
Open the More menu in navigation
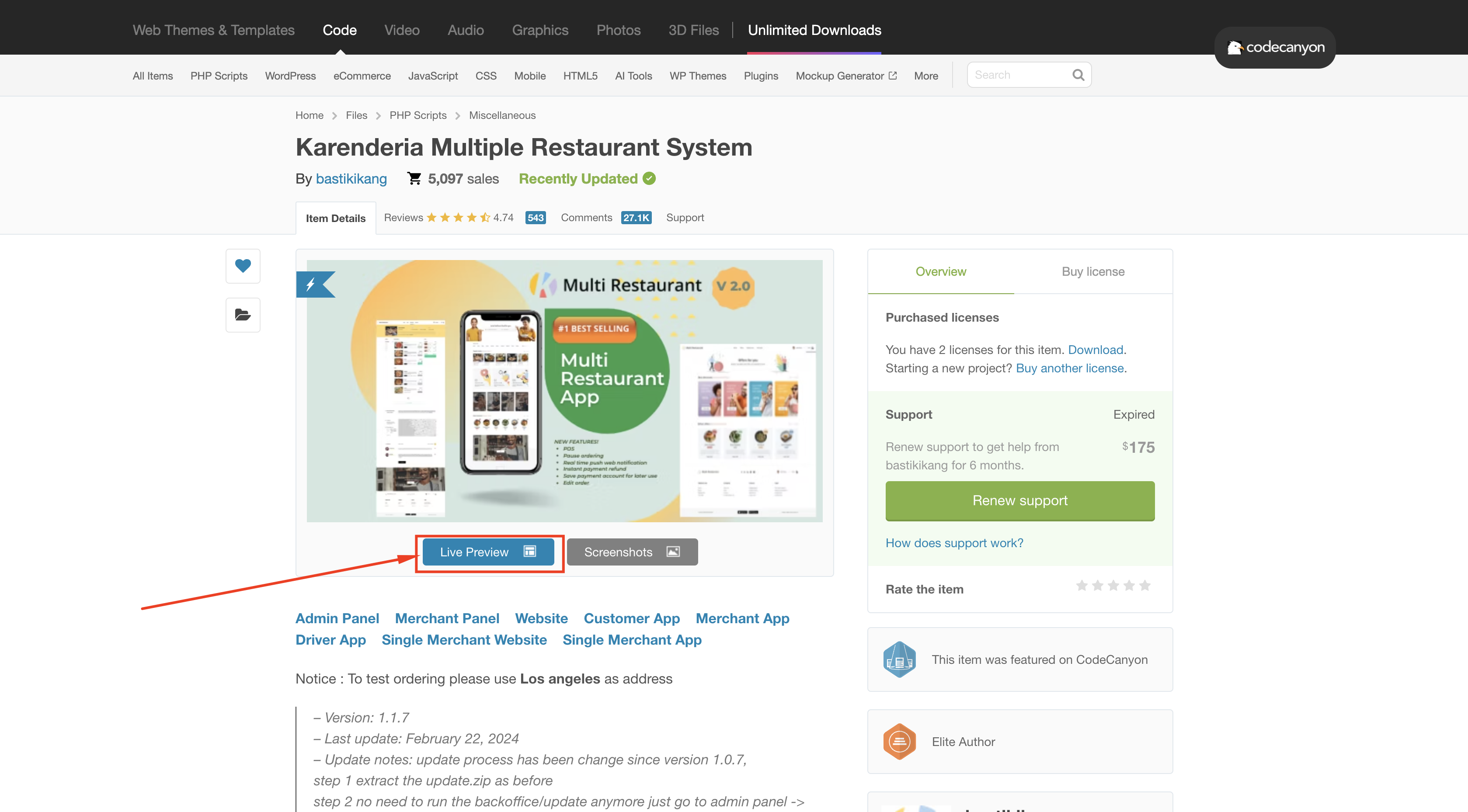pos(925,76)
